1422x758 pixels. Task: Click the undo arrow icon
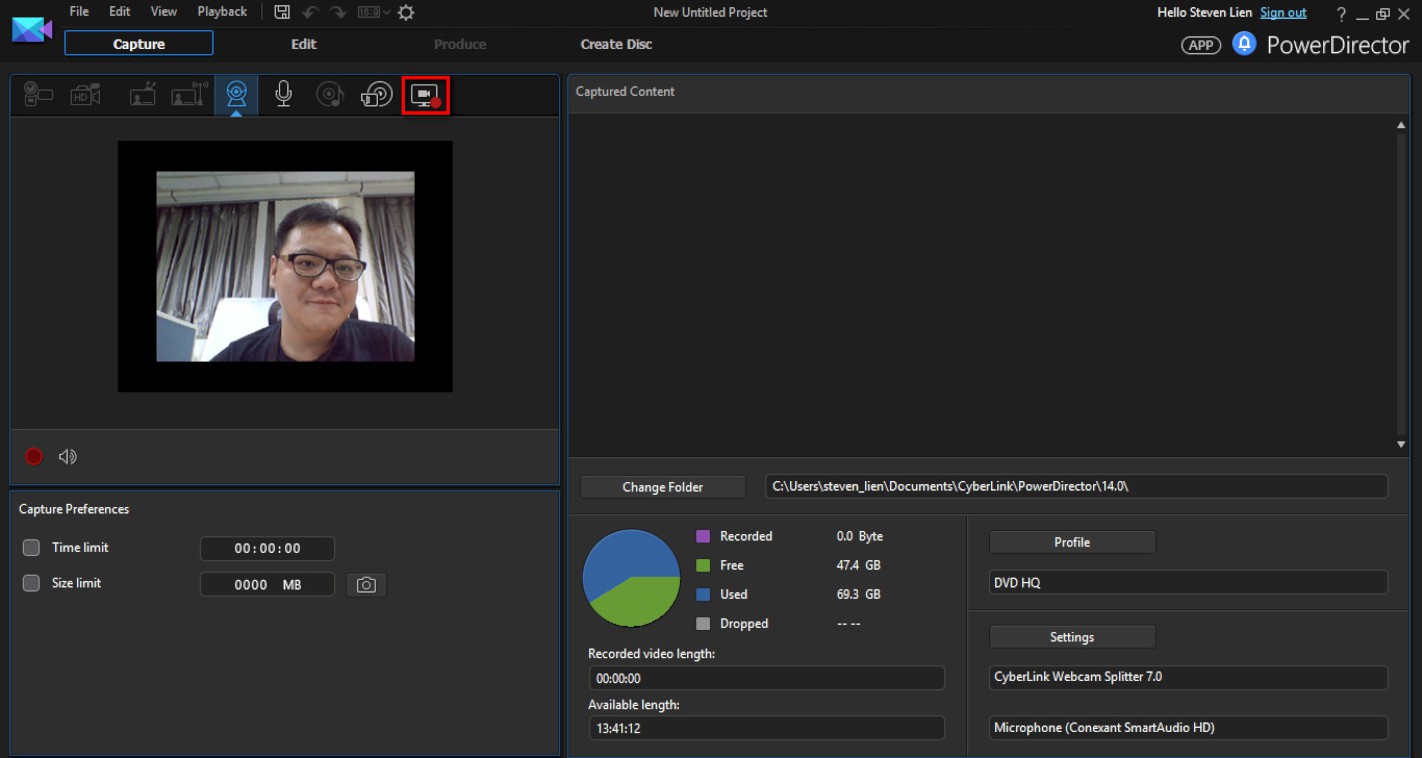[x=311, y=13]
